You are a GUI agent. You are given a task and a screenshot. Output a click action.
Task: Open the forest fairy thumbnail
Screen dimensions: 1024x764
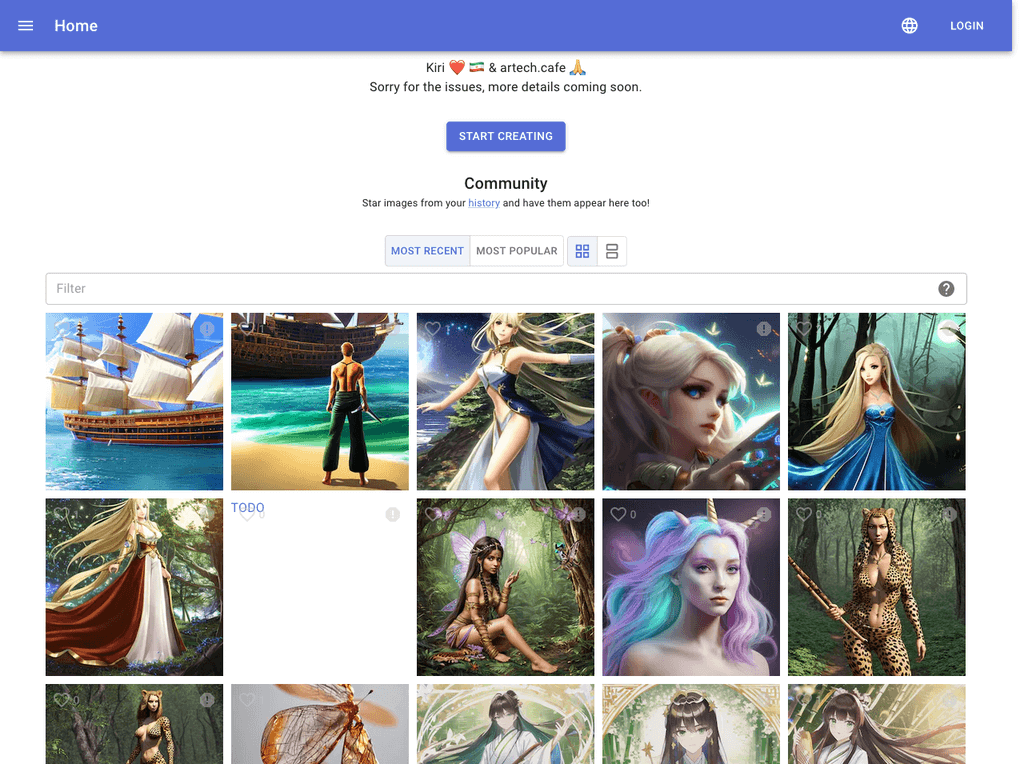coord(505,587)
